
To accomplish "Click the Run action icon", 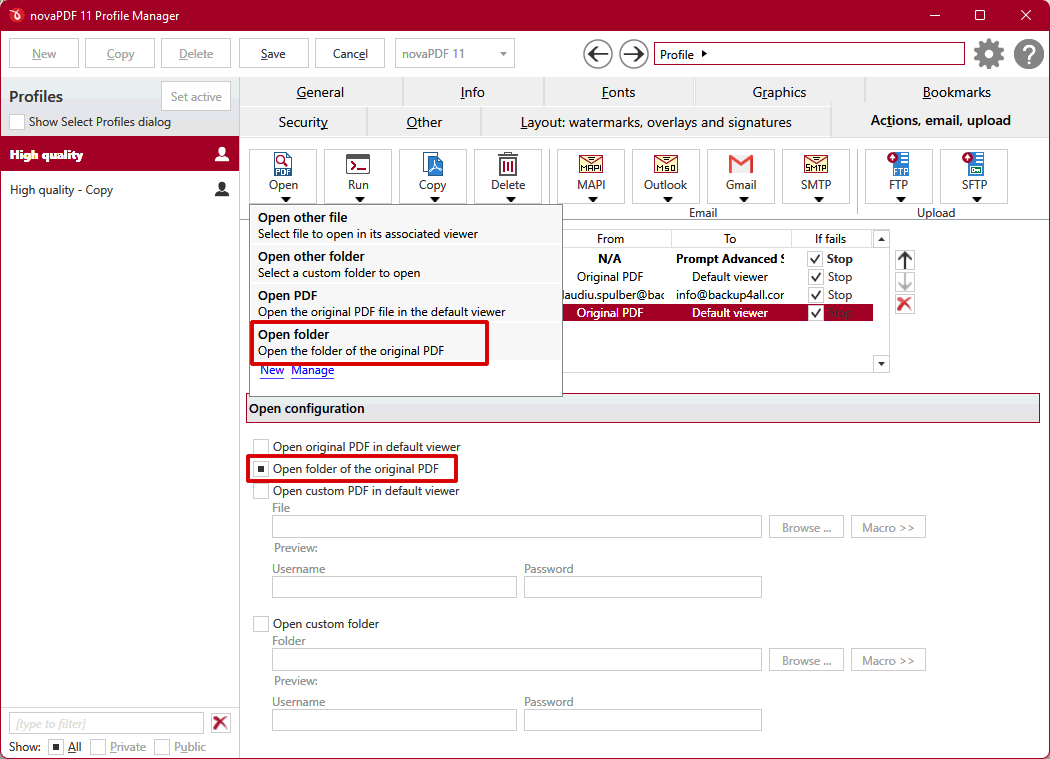I will (x=358, y=167).
